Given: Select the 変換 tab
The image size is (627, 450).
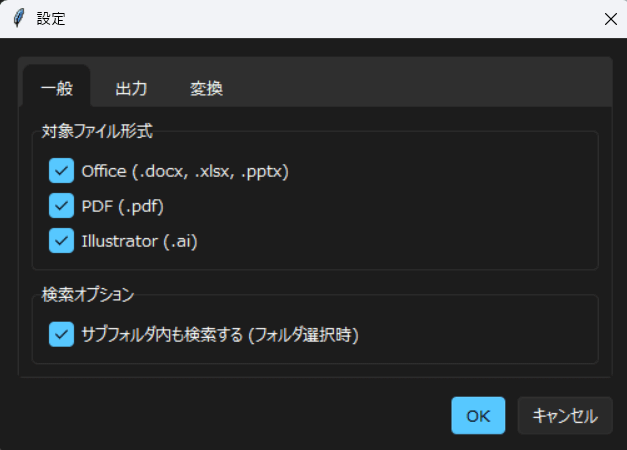Looking at the screenshot, I should click(206, 88).
